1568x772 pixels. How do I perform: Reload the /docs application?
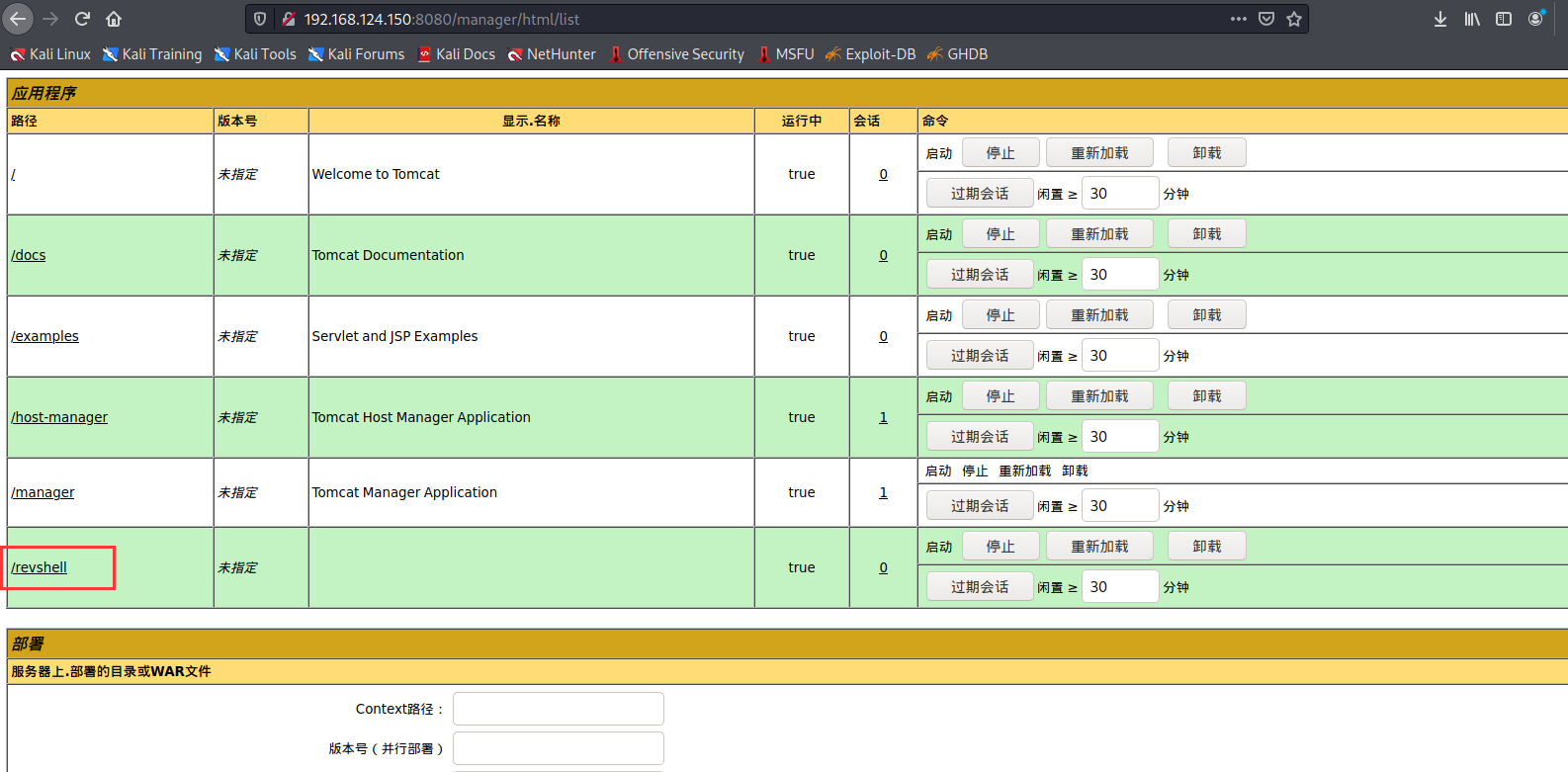coord(1099,234)
